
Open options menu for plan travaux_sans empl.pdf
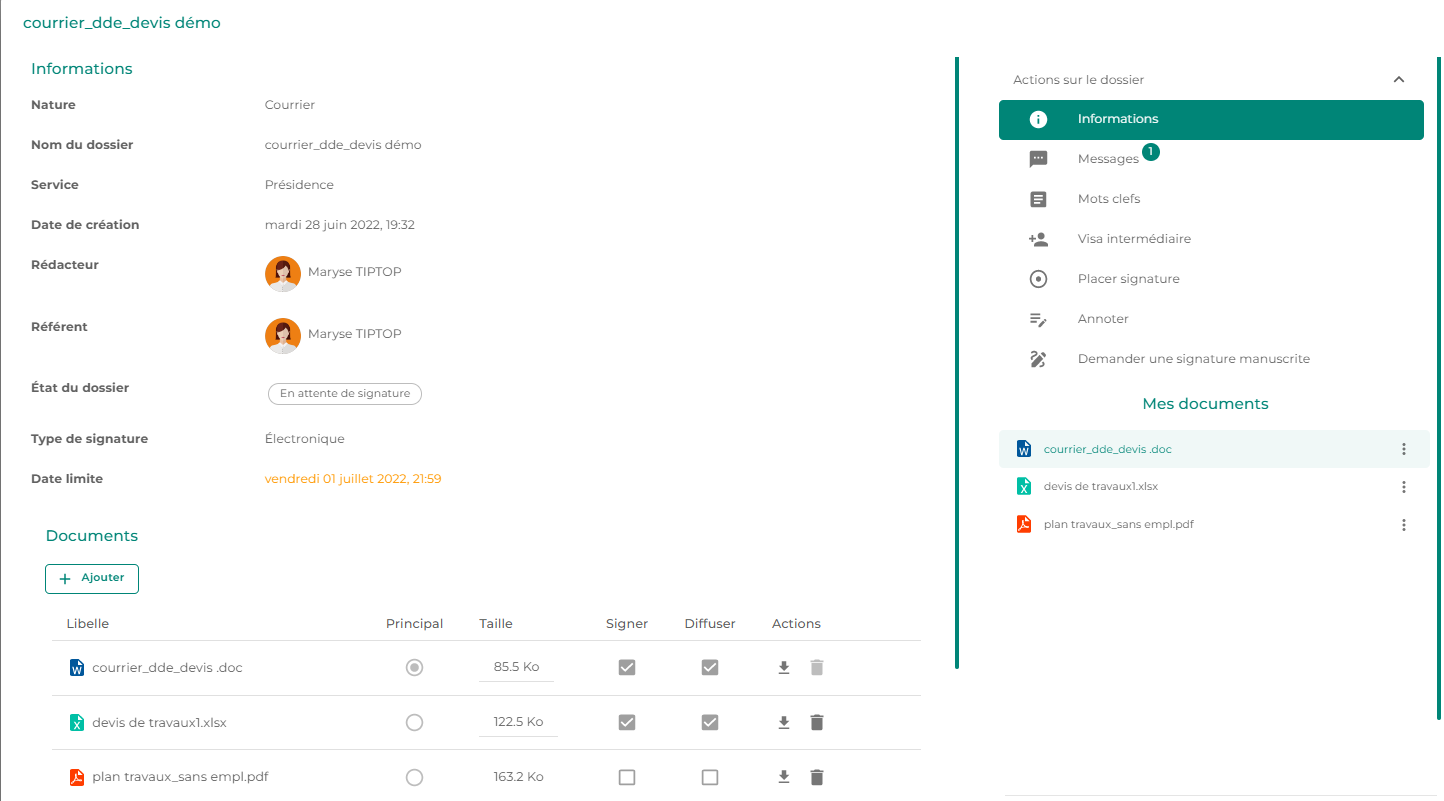coord(1404,525)
